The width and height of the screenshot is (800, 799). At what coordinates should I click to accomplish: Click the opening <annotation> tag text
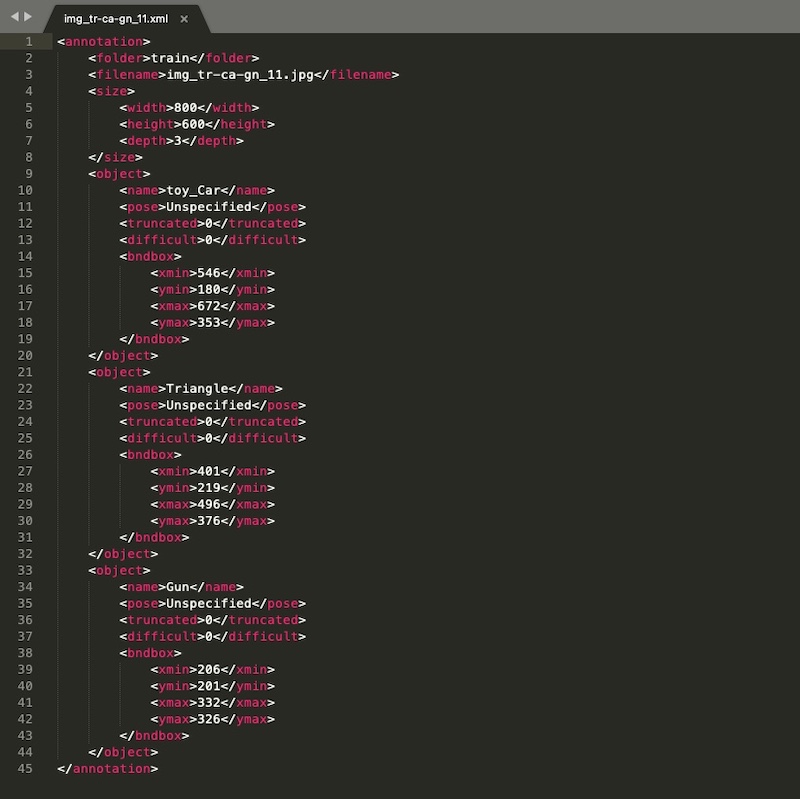[104, 41]
